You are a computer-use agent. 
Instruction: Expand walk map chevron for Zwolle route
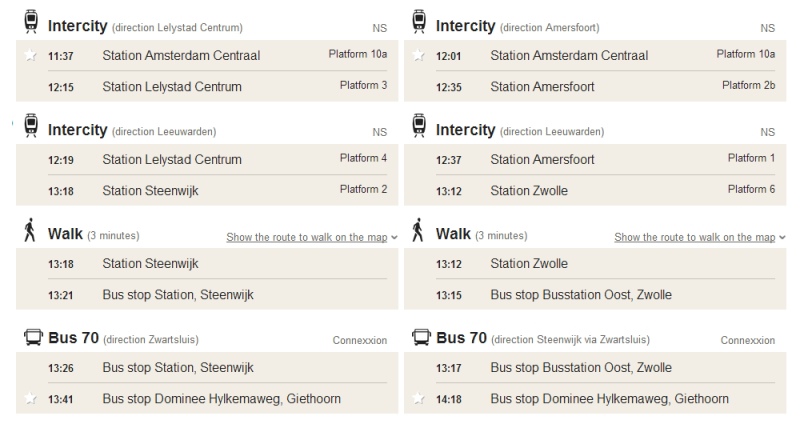click(782, 238)
